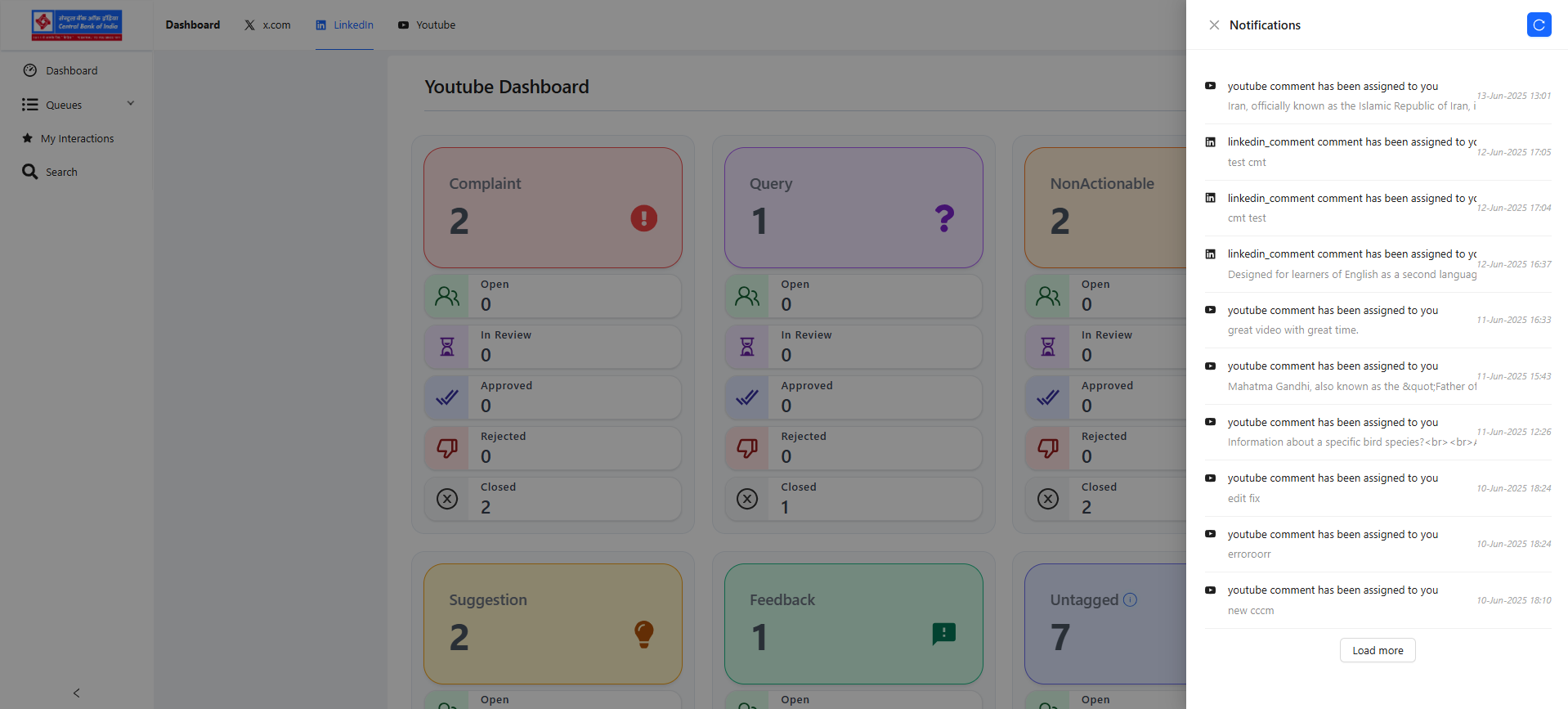This screenshot has height=709, width=1568.
Task: Click the Query In Review hourglass icon
Action: point(747,347)
